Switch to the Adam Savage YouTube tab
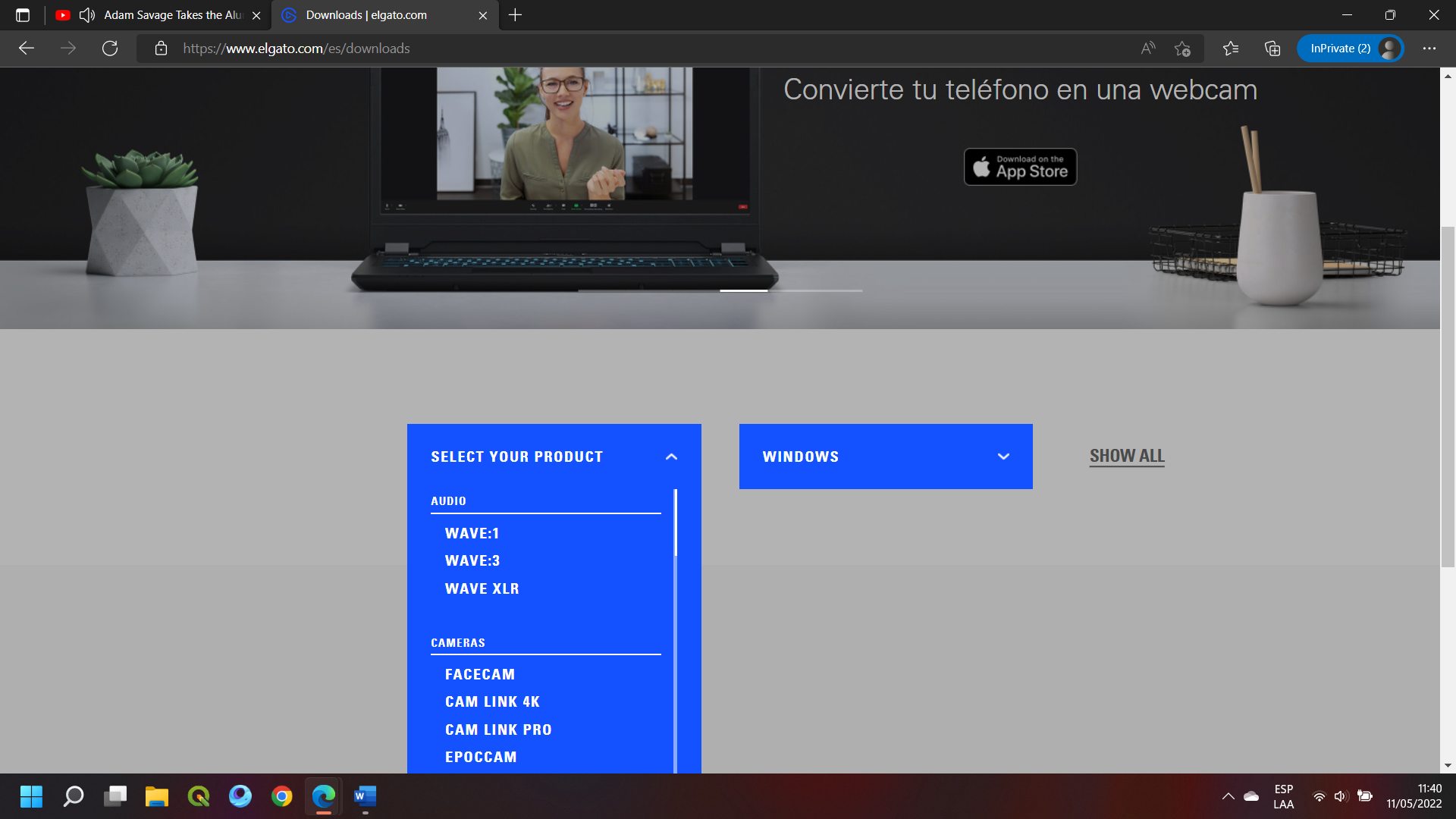This screenshot has height=819, width=1456. coord(172,15)
